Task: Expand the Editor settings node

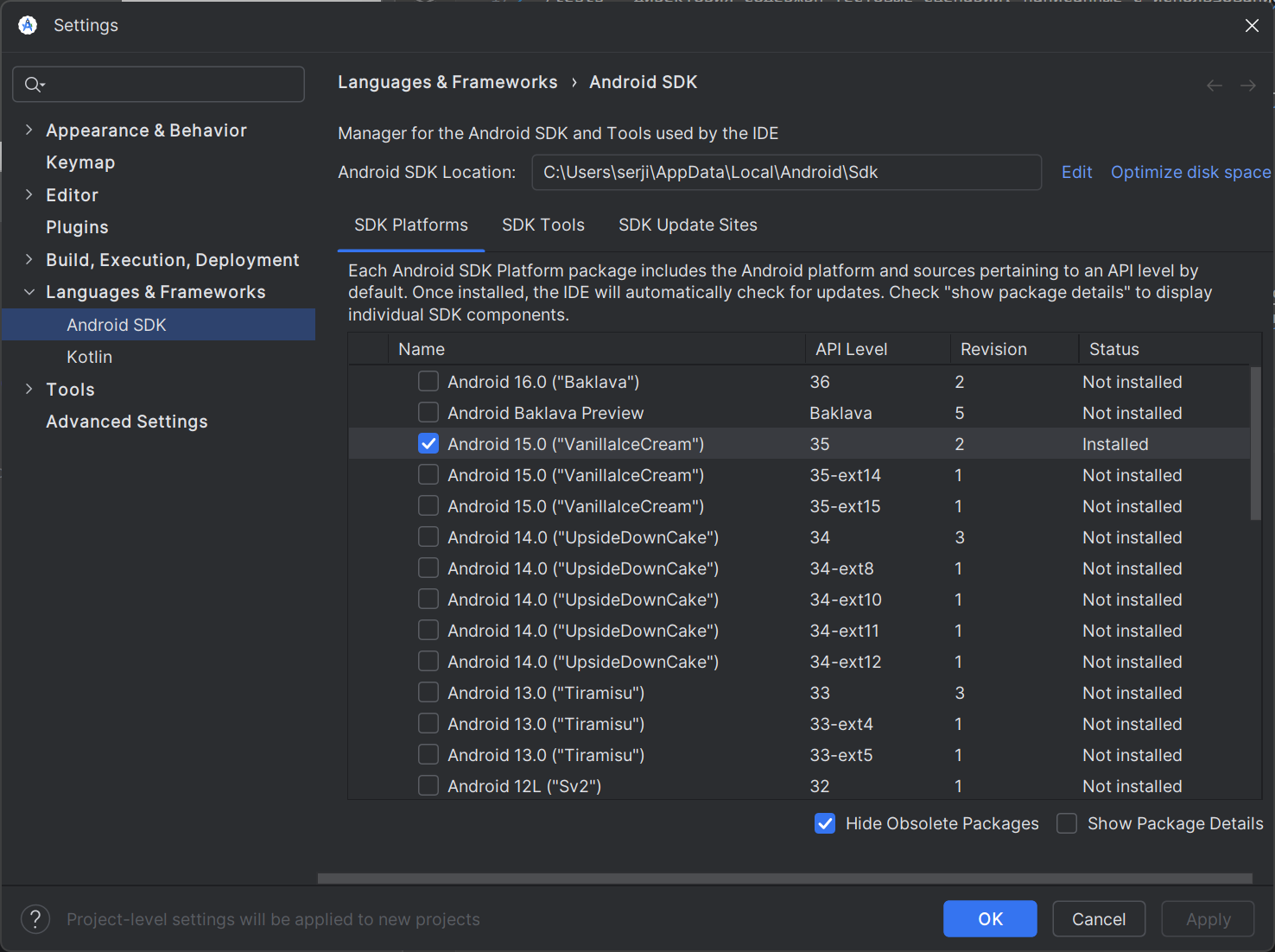Action: [29, 195]
